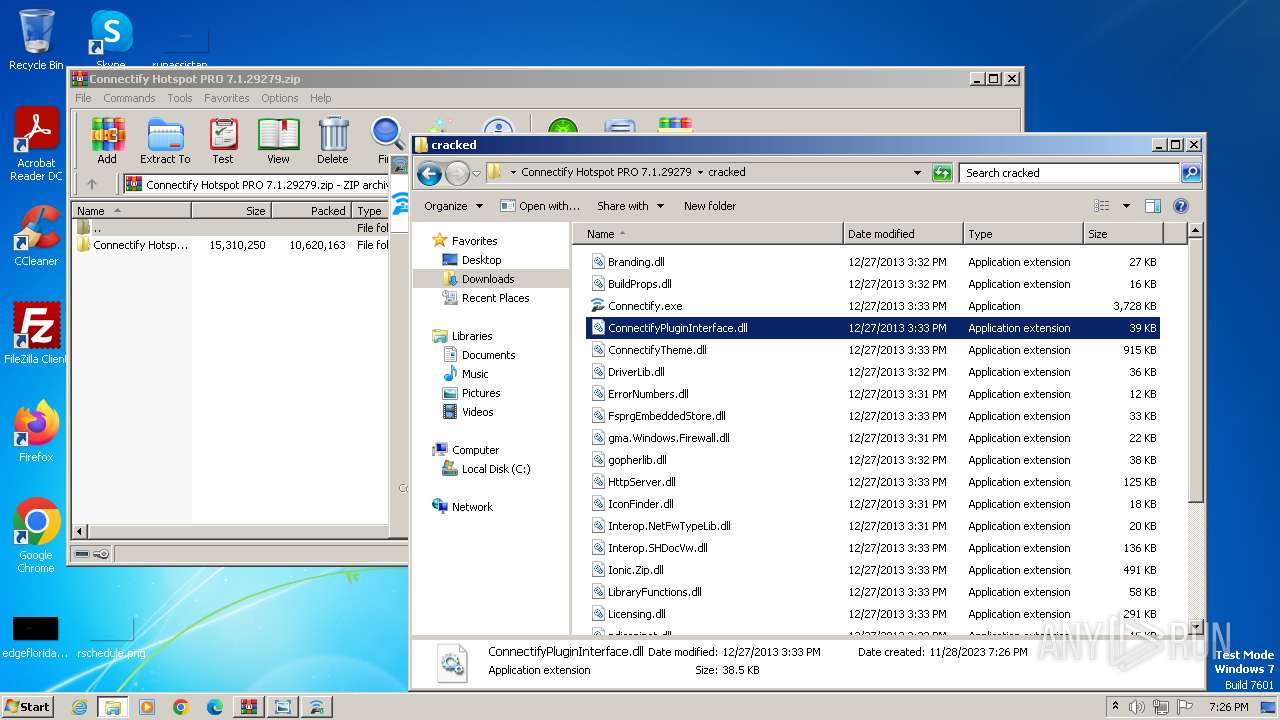Select Connectify Hotsp... folder in WinRAR
This screenshot has width=1280, height=720.
140,245
